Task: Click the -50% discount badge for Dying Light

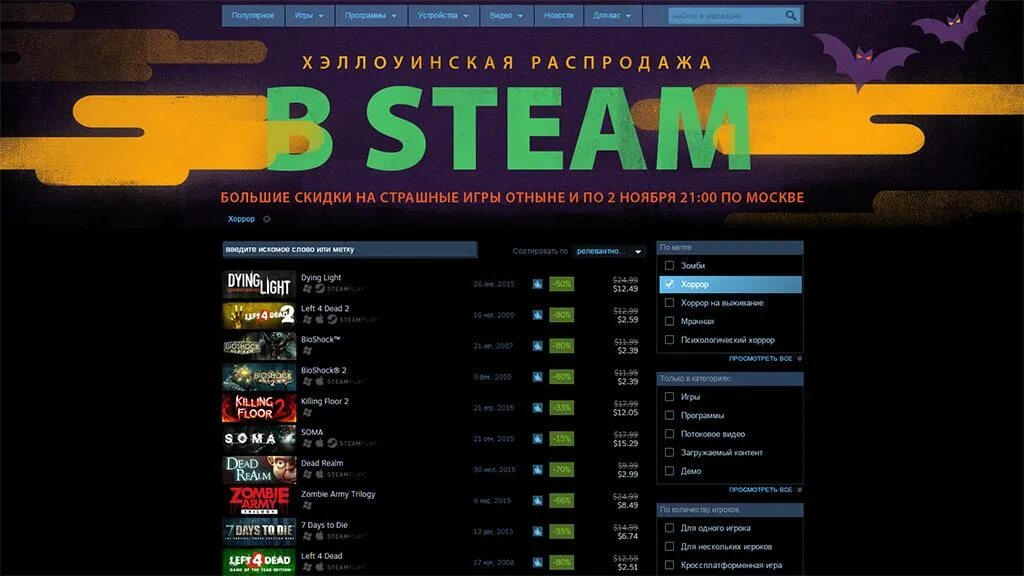Action: point(562,284)
